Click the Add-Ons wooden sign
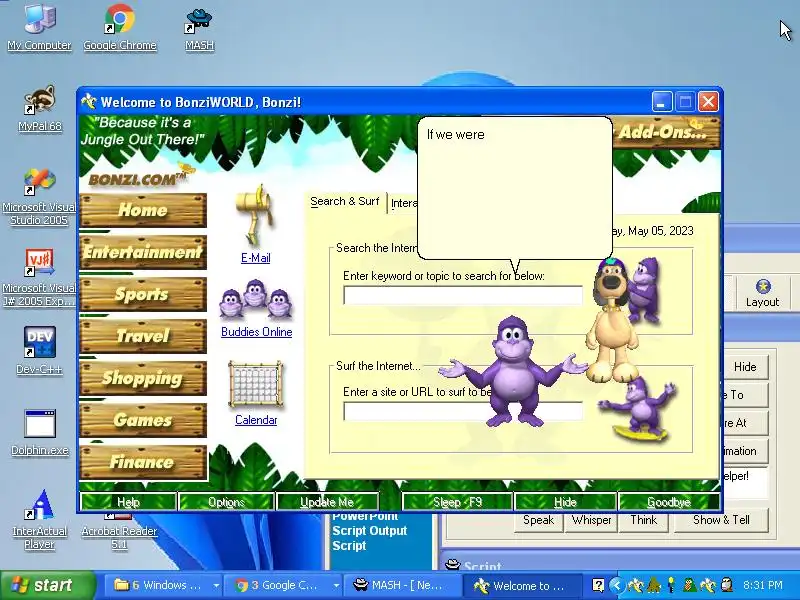The image size is (800, 600). 665,132
